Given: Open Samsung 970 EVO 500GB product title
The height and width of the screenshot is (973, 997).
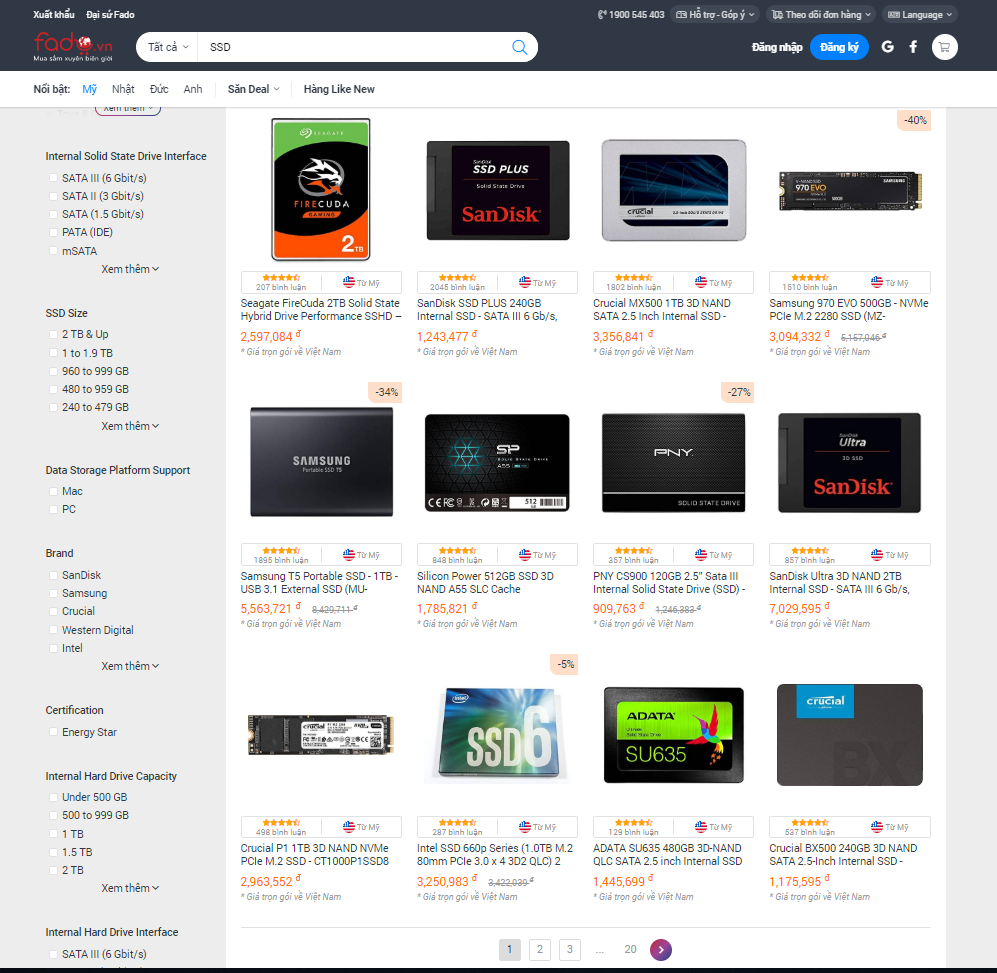Looking at the screenshot, I should pos(849,310).
